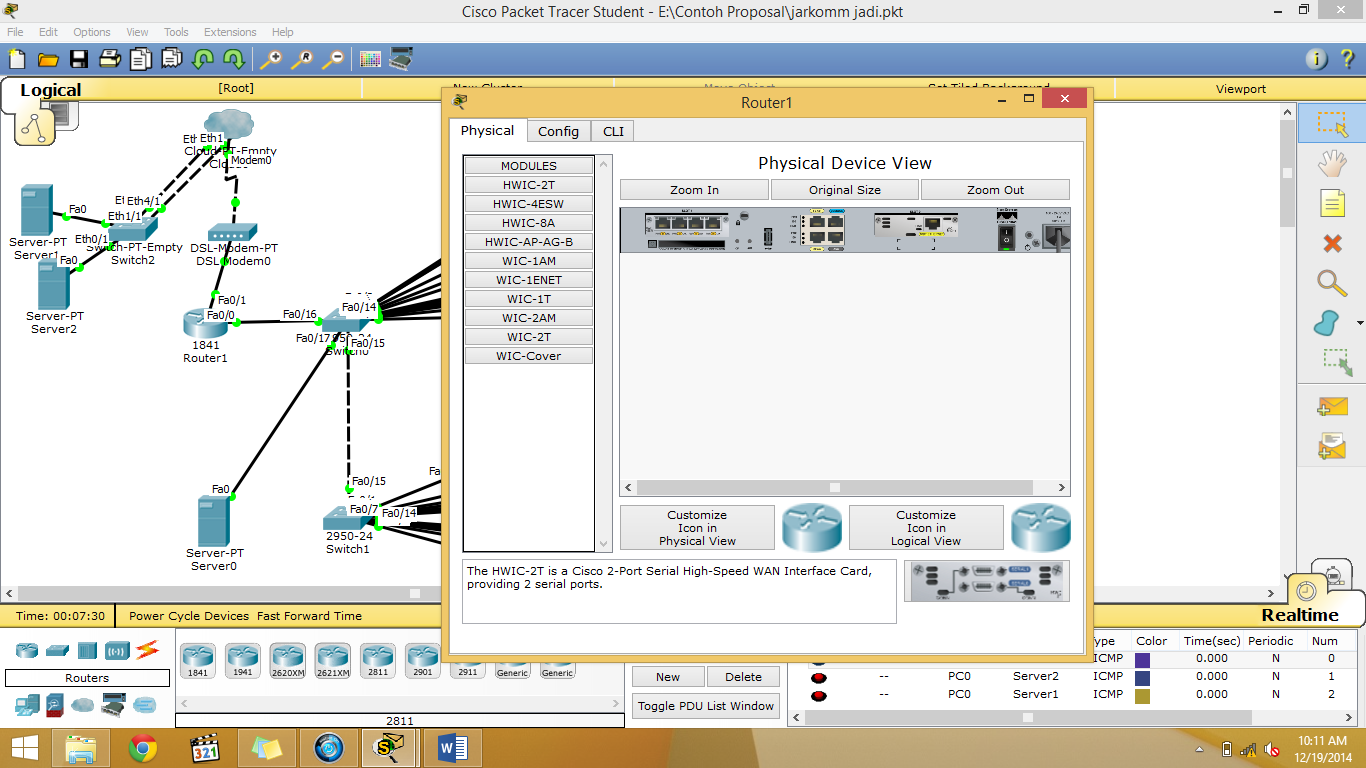Click the device view horizontal scrollbar
1366x768 pixels.
tap(845, 488)
